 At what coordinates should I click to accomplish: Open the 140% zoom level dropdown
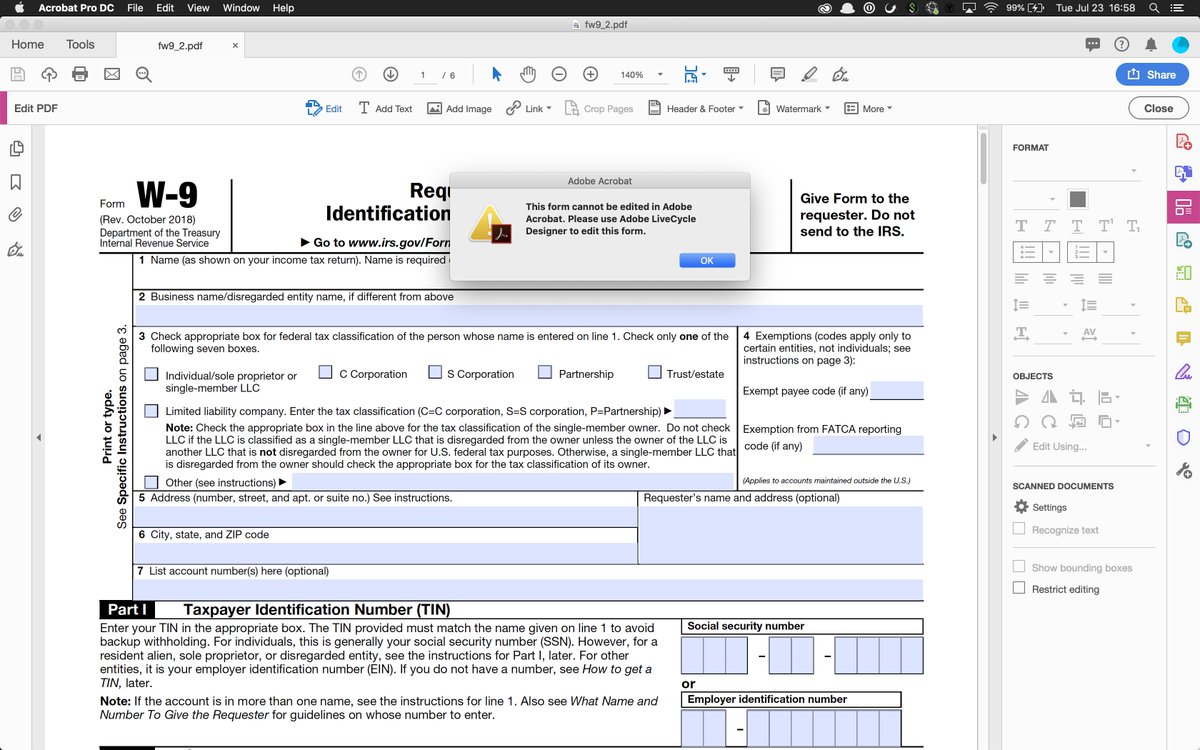pyautogui.click(x=659, y=75)
